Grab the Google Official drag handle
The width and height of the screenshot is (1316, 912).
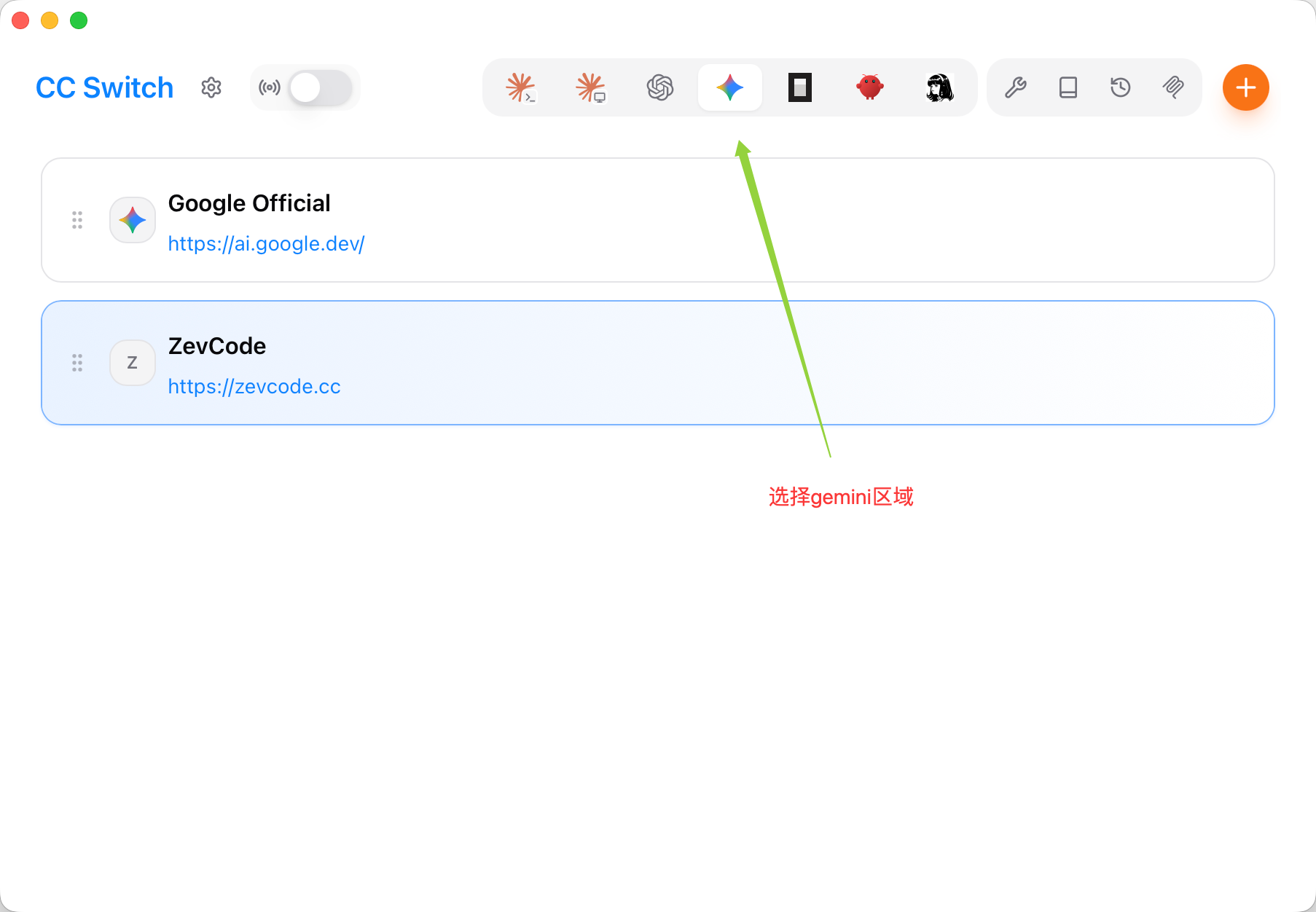[x=77, y=220]
